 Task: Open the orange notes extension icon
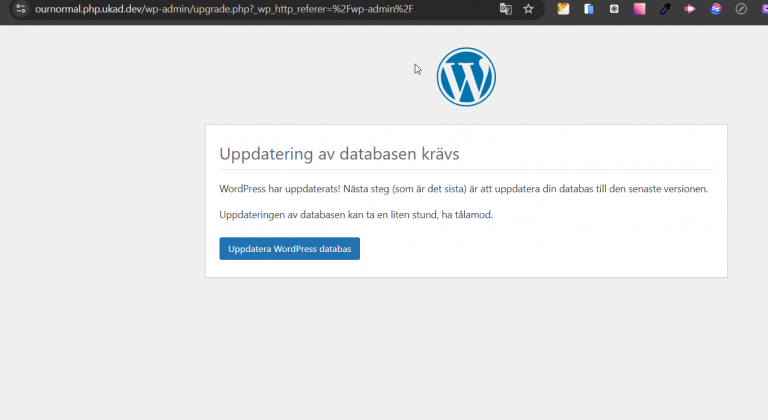click(x=563, y=9)
